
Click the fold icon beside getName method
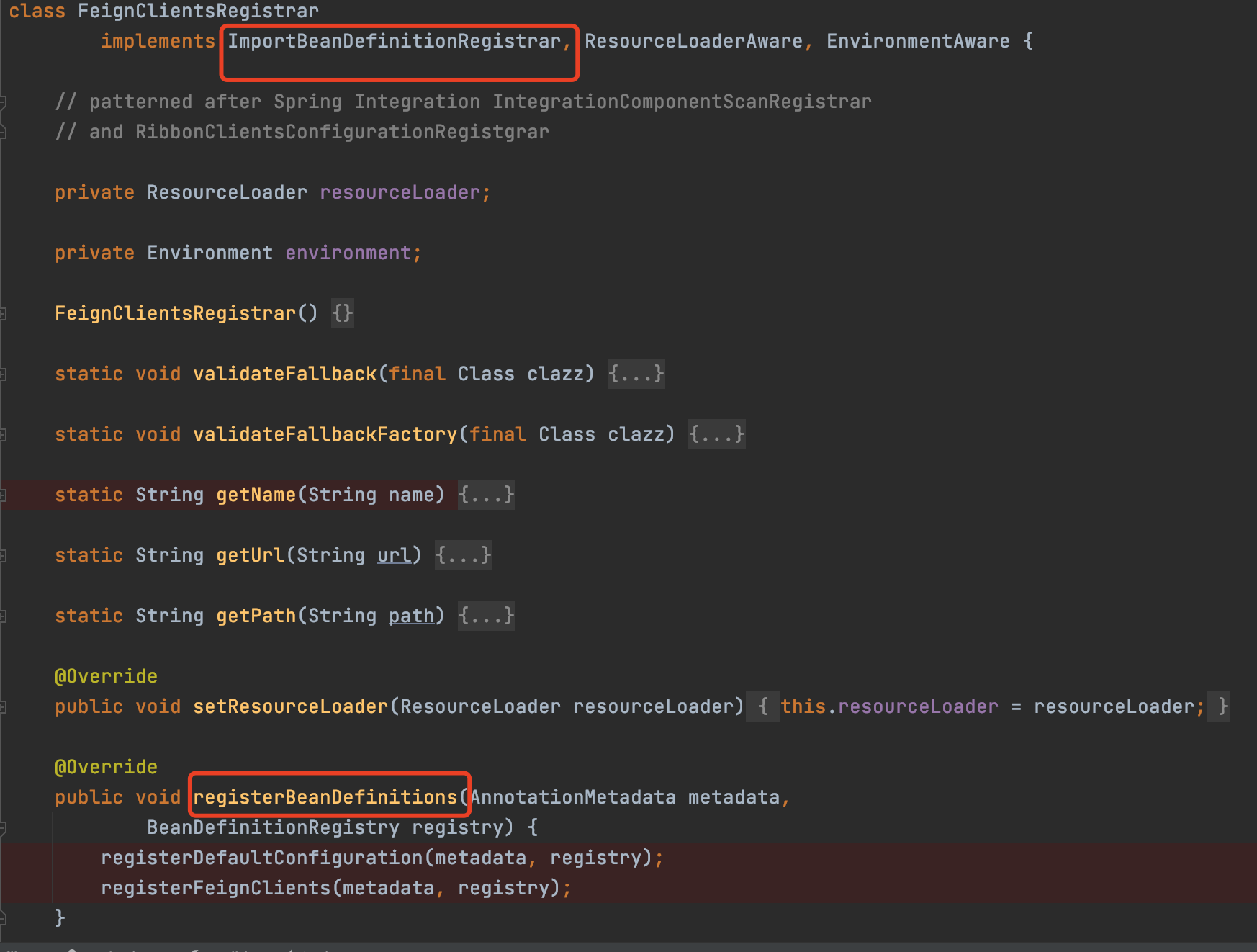(5, 495)
